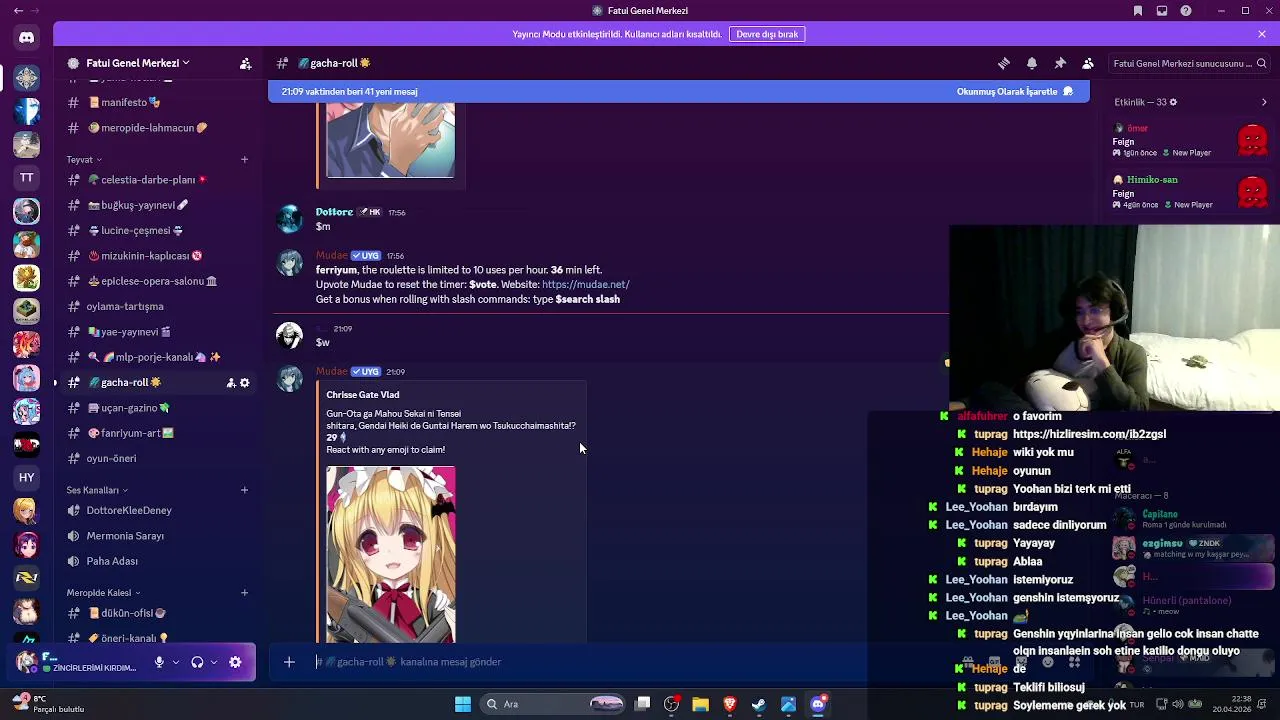Add channel to Meropide Kalesi category
1280x720 pixels.
click(x=244, y=593)
